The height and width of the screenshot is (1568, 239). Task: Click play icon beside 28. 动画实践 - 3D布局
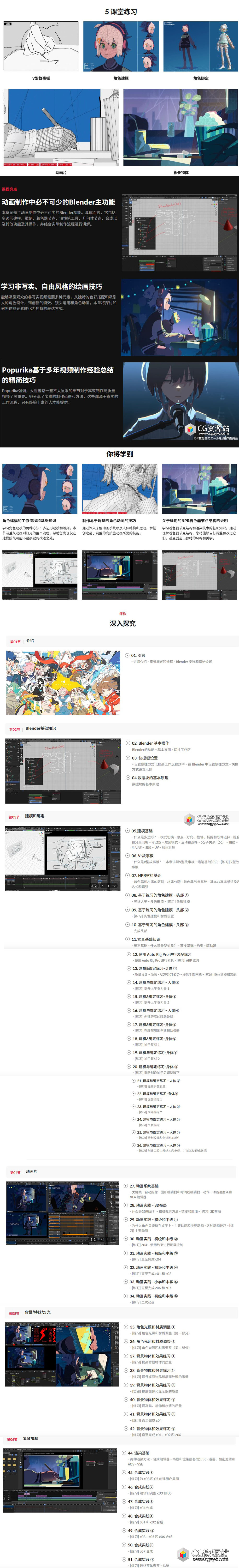pos(126,1205)
